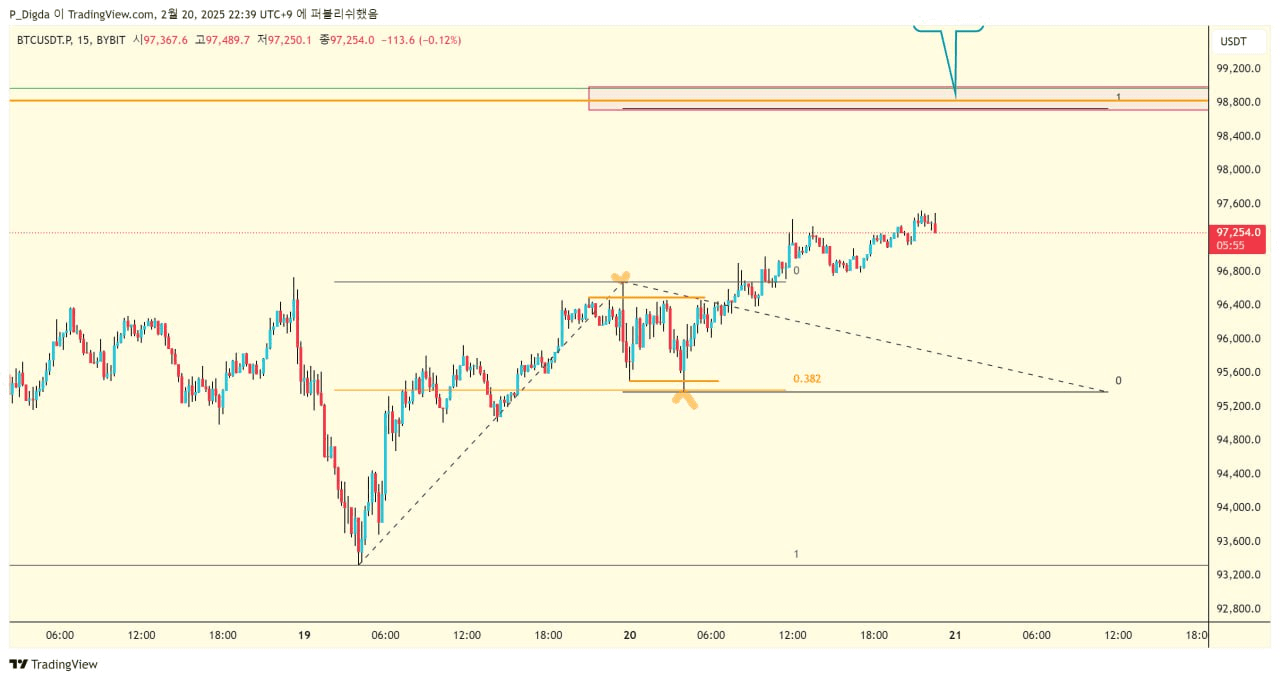
Task: Click the date label 19 on time axis
Action: [x=304, y=635]
